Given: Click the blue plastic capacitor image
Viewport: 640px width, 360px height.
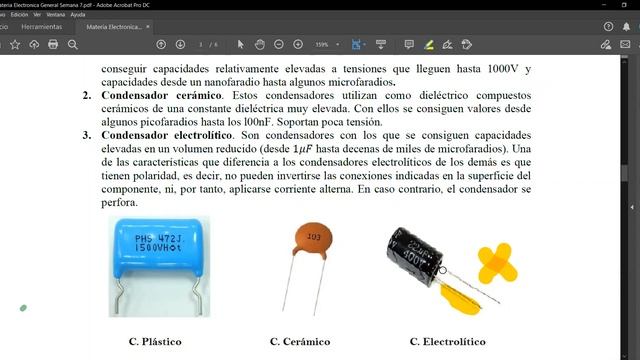Looking at the screenshot, I should click(159, 267).
